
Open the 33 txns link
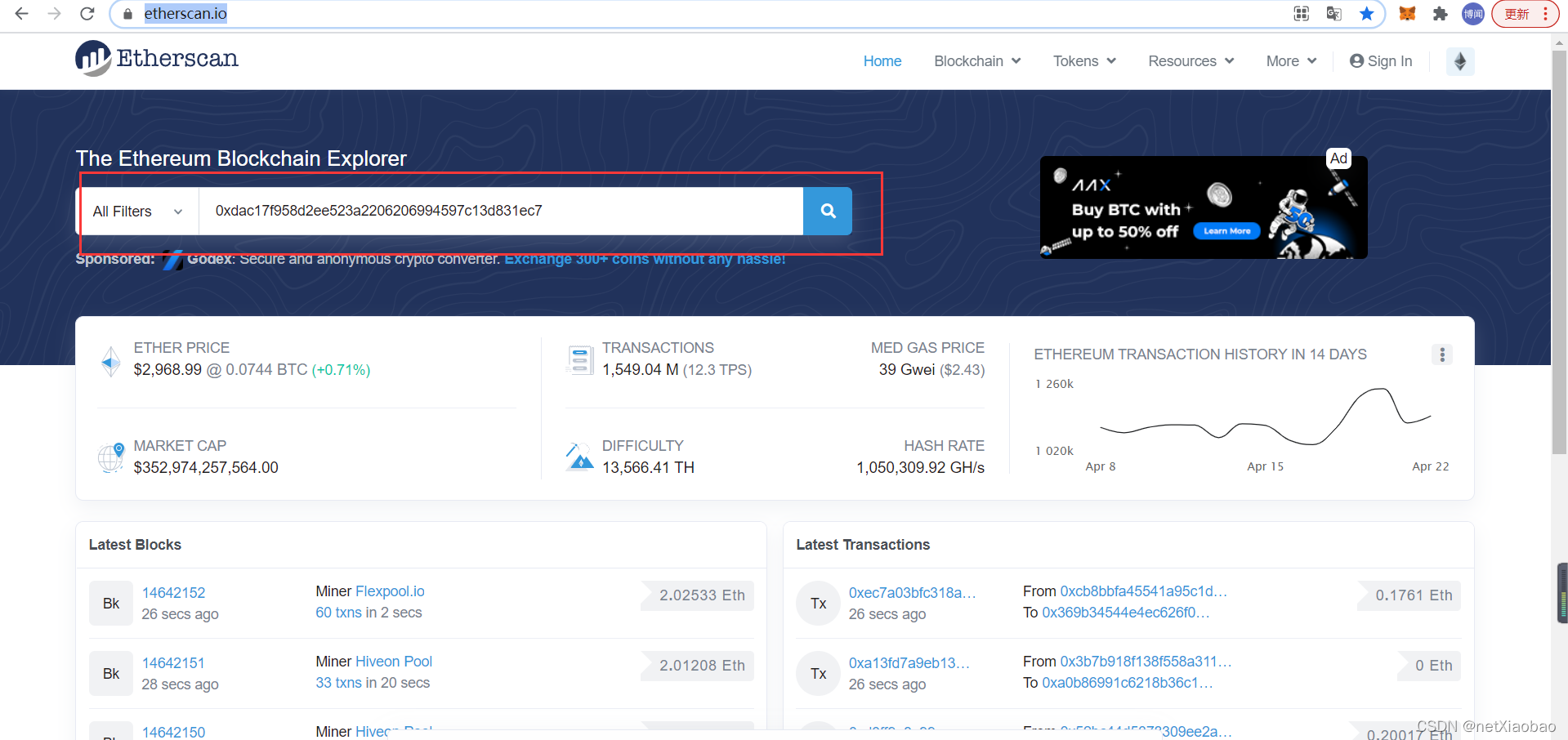pos(338,683)
